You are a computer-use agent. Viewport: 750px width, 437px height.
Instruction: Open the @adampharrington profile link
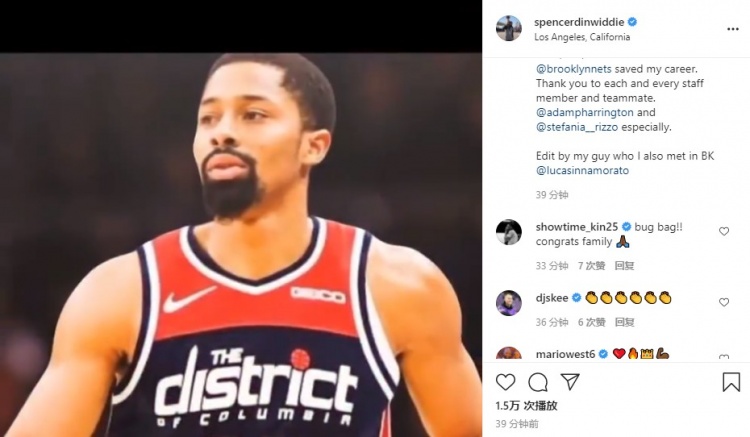[x=585, y=112]
